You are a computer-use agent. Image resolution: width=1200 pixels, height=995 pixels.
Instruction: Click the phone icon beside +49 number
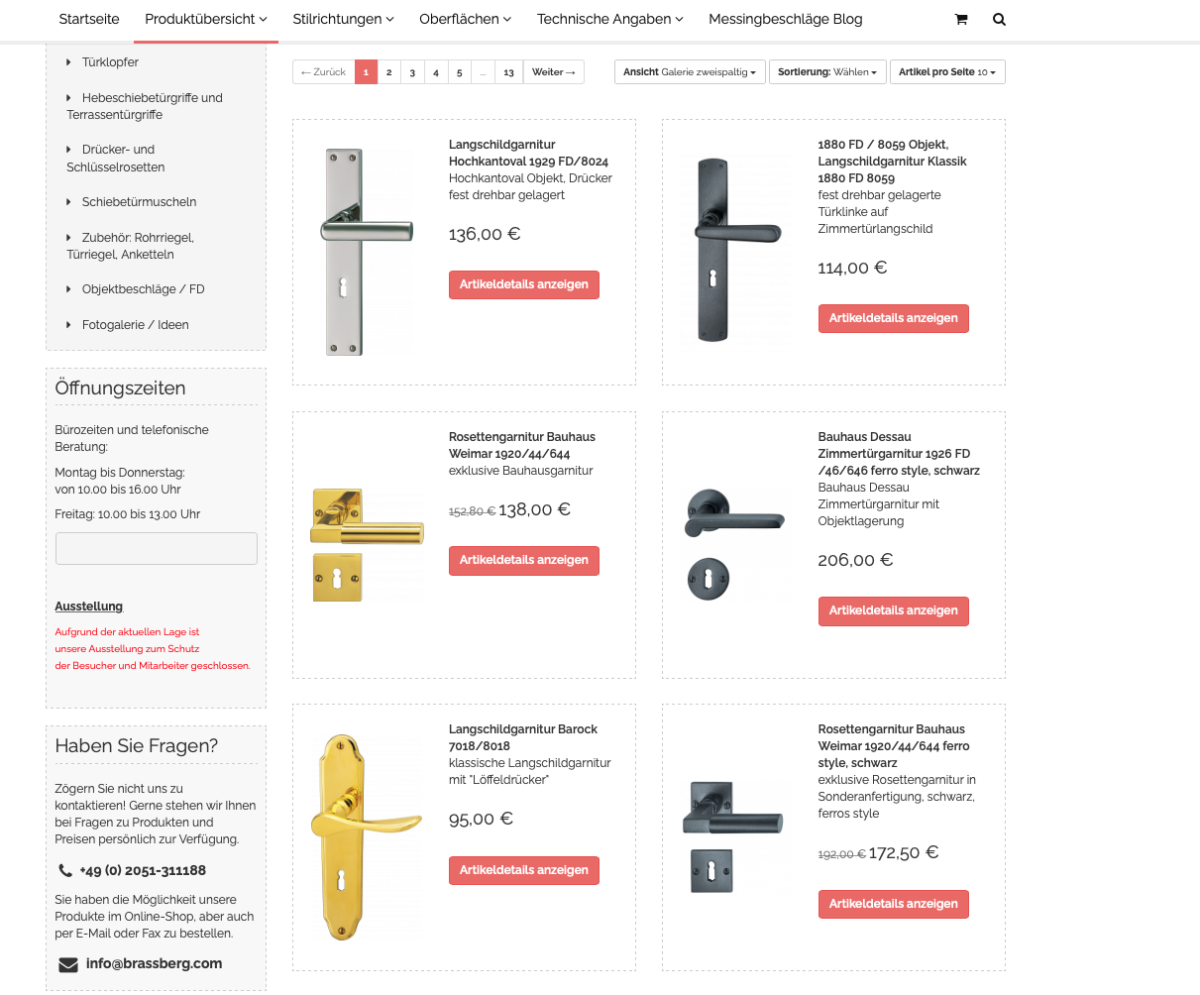(x=65, y=870)
